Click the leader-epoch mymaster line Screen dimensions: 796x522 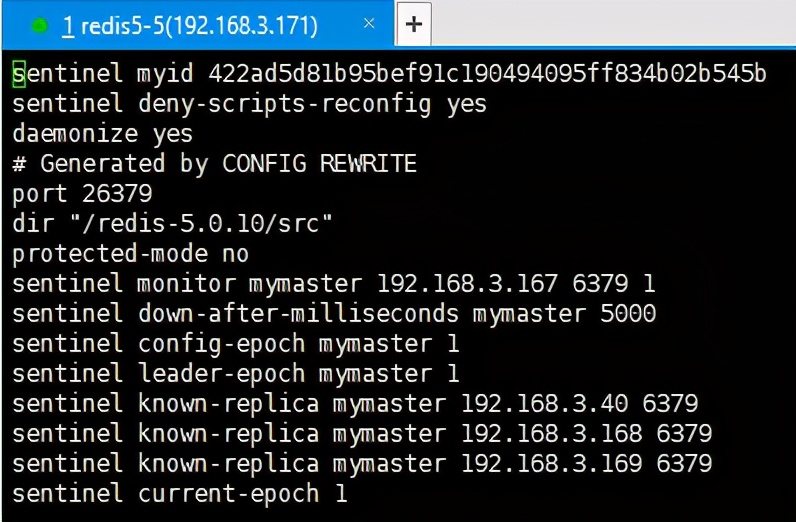(235, 374)
